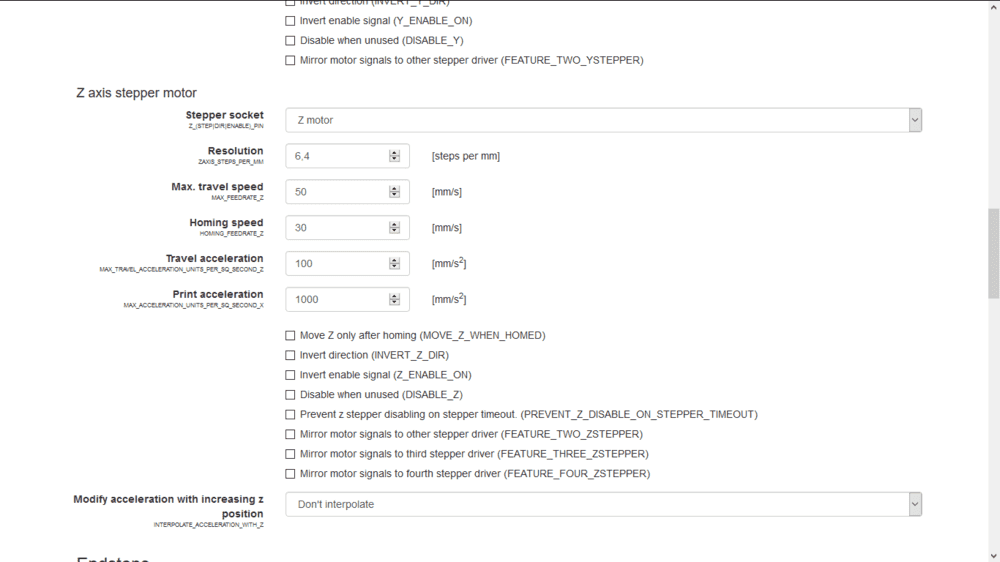This screenshot has height=562, width=1000.
Task: Toggle Mirror signals to fourth stepper driver
Action: (x=291, y=474)
